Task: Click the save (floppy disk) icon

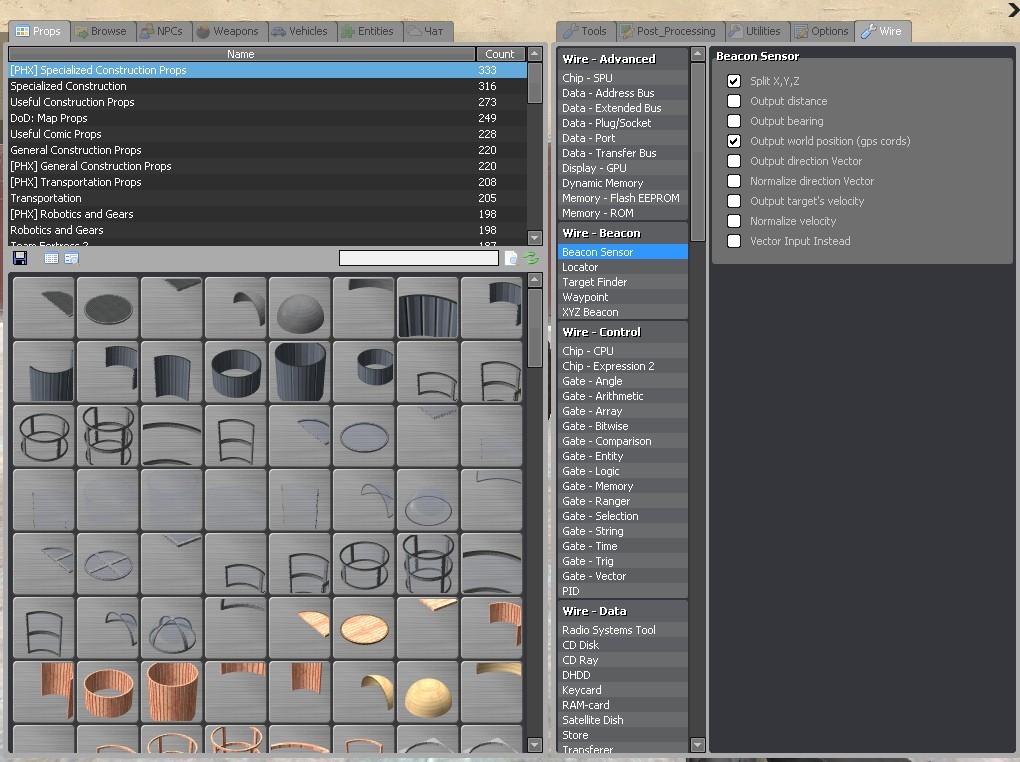Action: 20,258
